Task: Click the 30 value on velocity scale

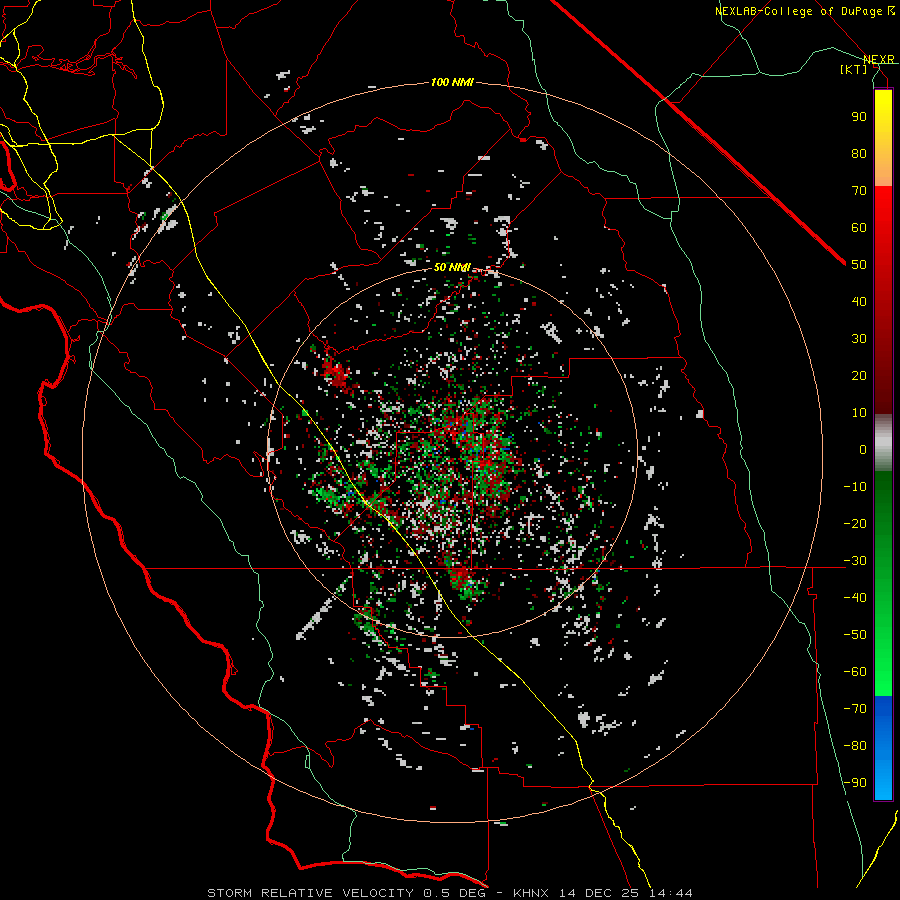Action: point(859,339)
